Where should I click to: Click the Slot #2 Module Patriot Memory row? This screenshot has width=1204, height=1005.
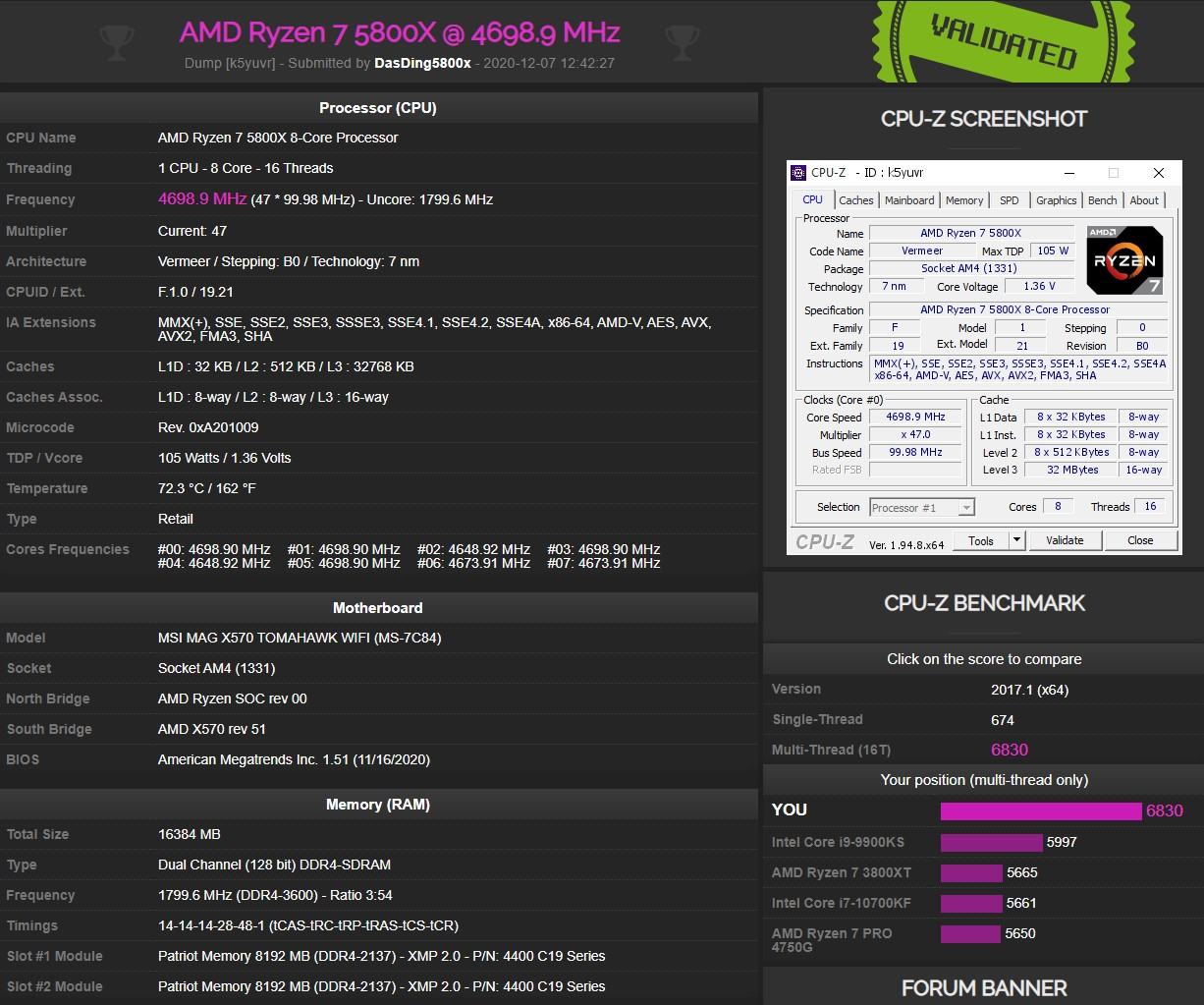point(378,986)
